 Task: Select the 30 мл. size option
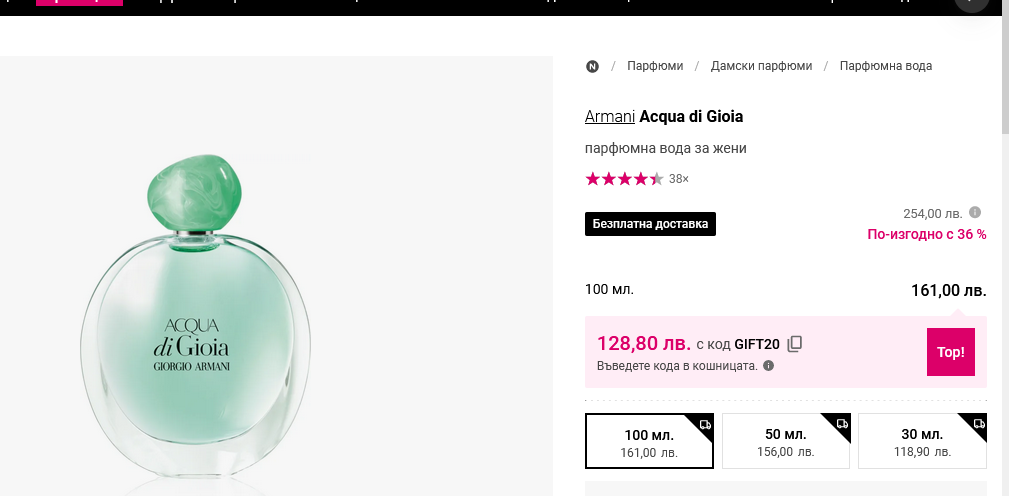921,442
